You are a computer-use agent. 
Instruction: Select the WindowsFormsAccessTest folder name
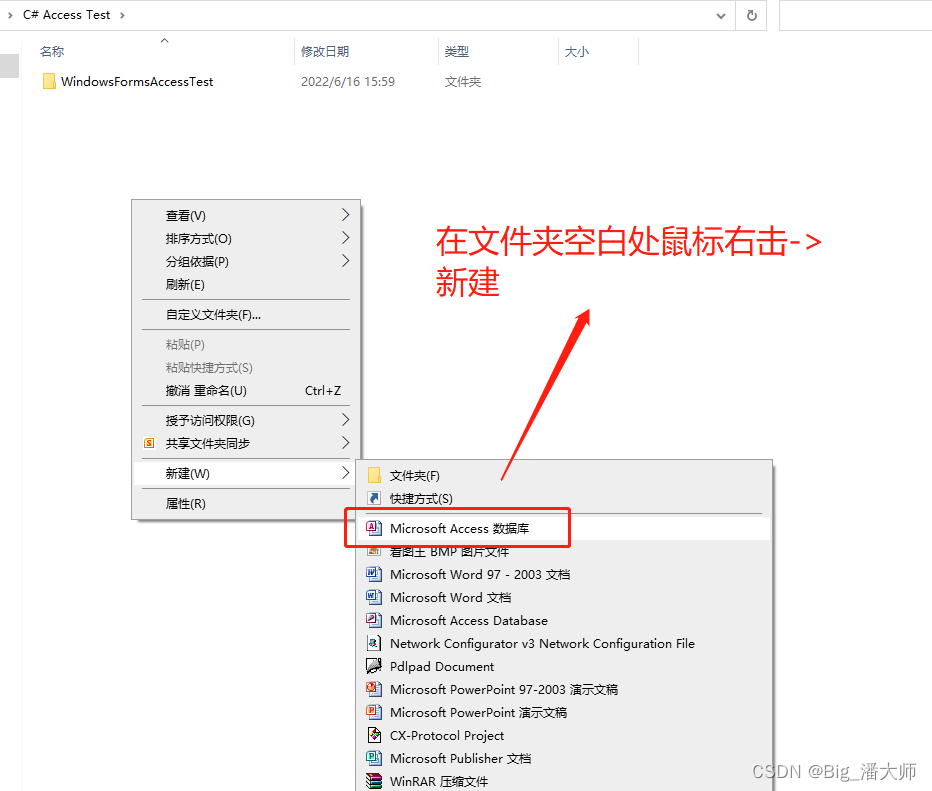137,81
